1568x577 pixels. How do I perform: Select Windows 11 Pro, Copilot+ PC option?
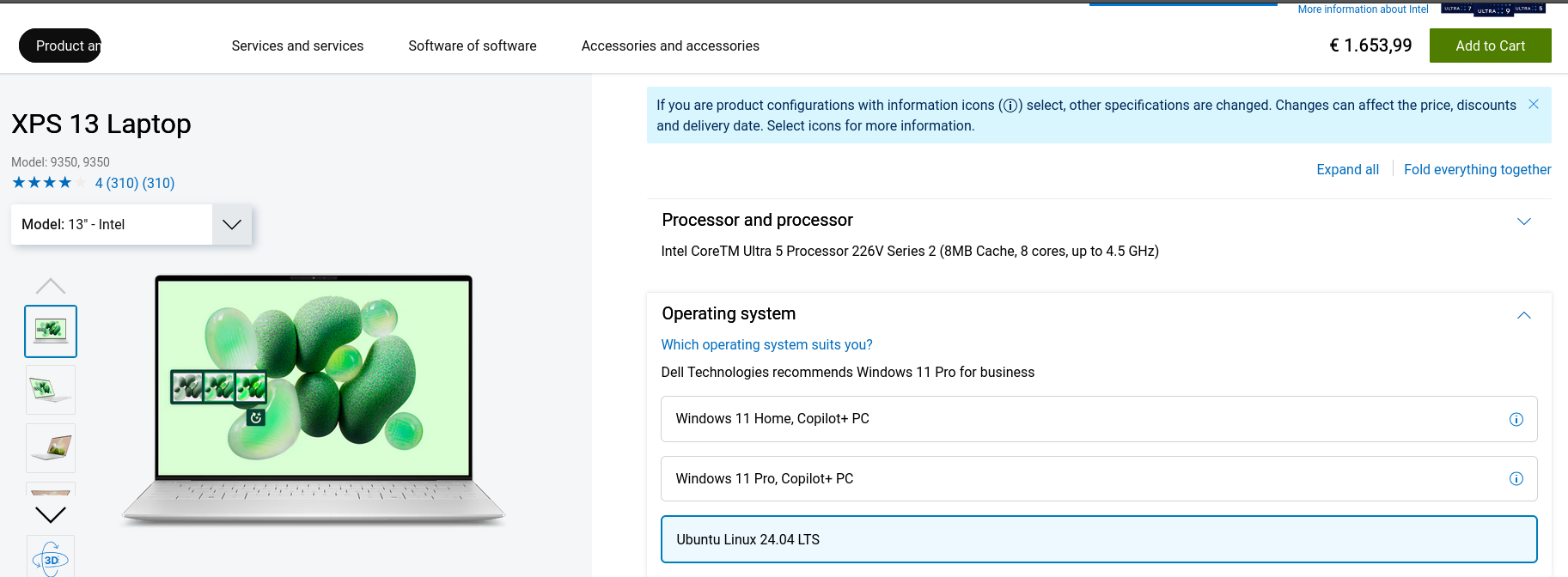tap(1099, 478)
